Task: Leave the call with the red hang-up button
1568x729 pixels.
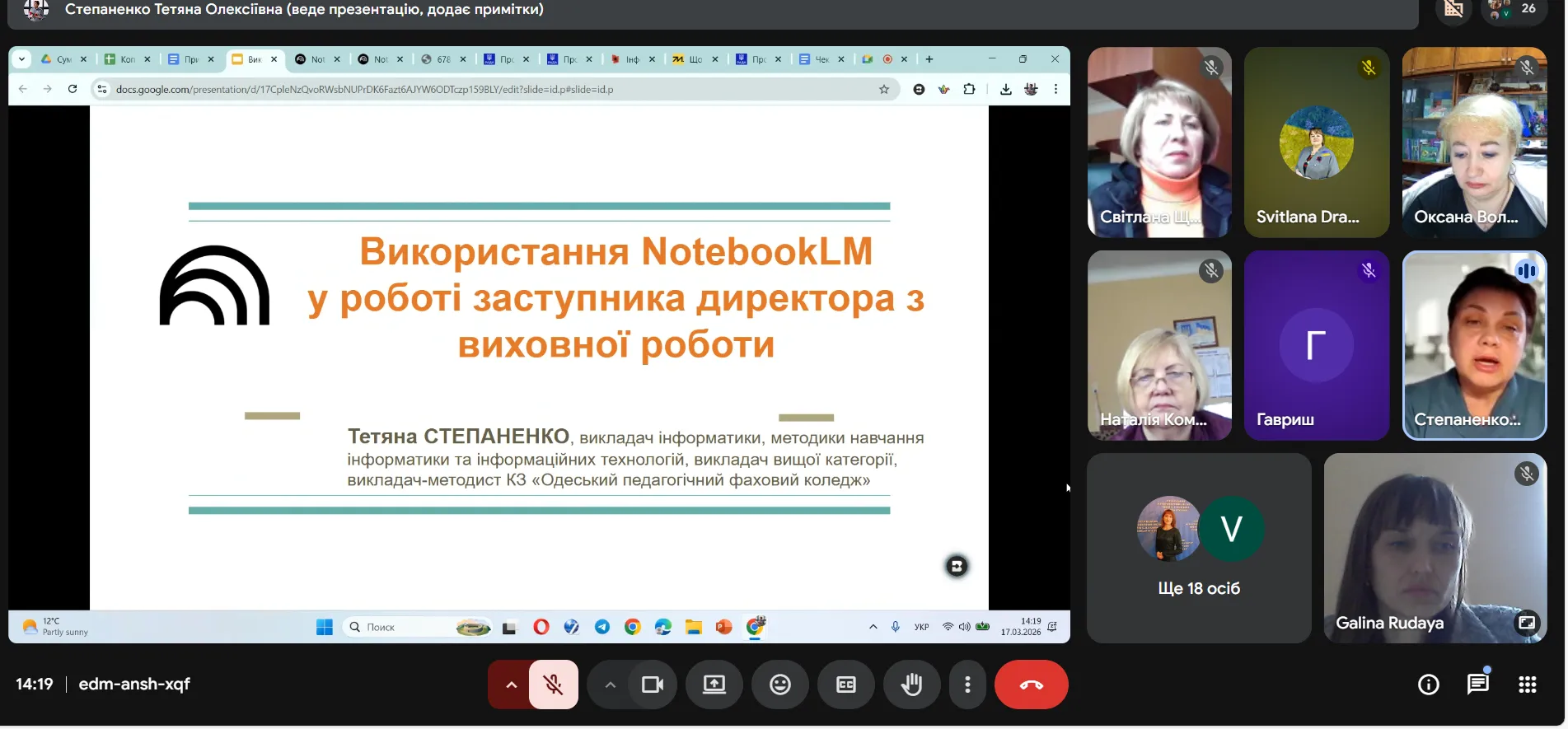Action: [x=1031, y=685]
